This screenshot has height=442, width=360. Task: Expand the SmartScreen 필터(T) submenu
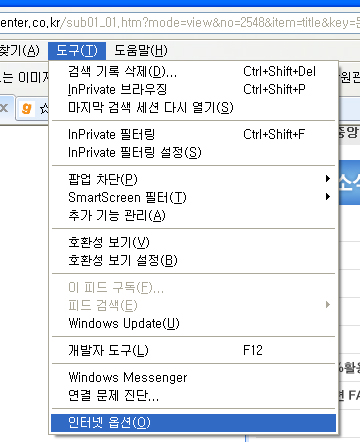(193, 197)
